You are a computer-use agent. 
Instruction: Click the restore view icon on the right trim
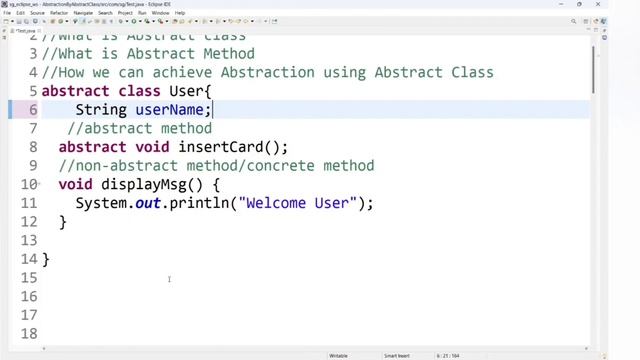[604, 30]
